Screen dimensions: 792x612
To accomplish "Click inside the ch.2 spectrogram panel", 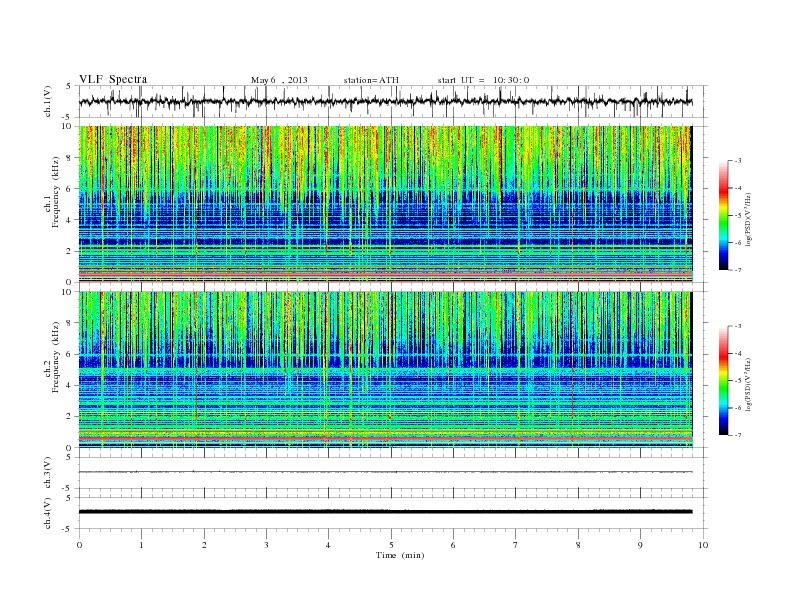I will pos(385,370).
